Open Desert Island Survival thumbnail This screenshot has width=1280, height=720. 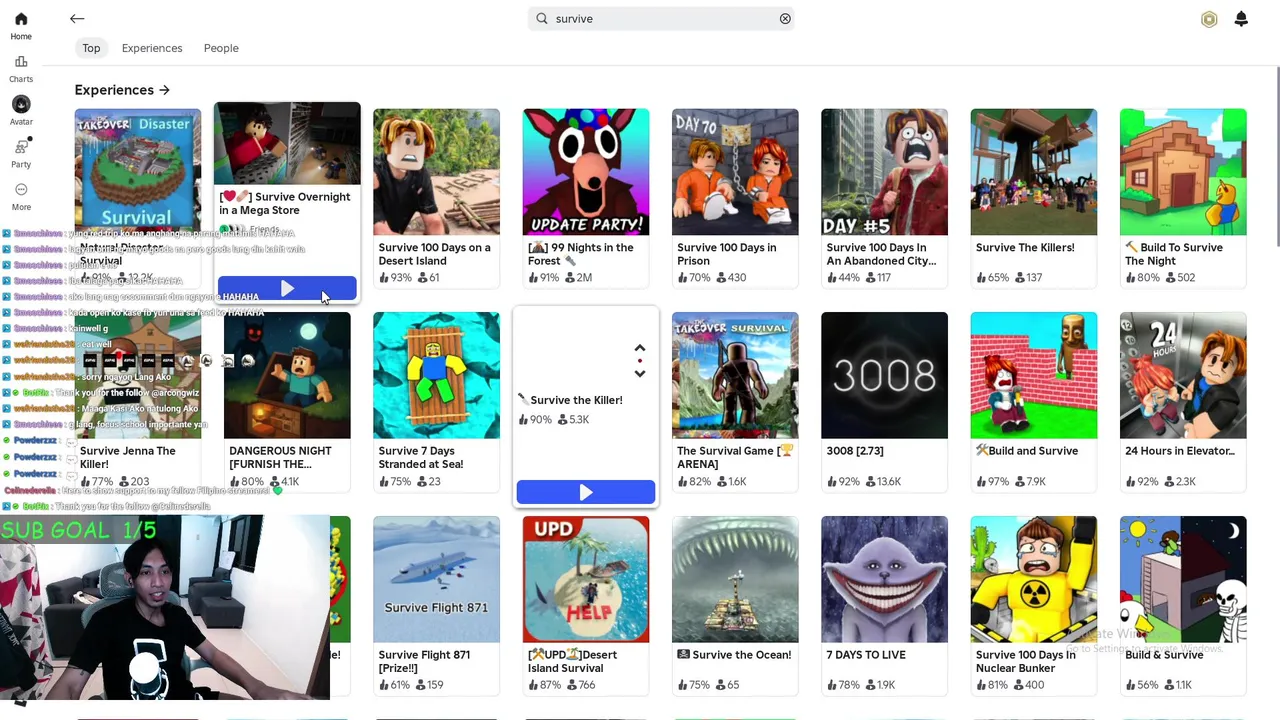pyautogui.click(x=586, y=579)
